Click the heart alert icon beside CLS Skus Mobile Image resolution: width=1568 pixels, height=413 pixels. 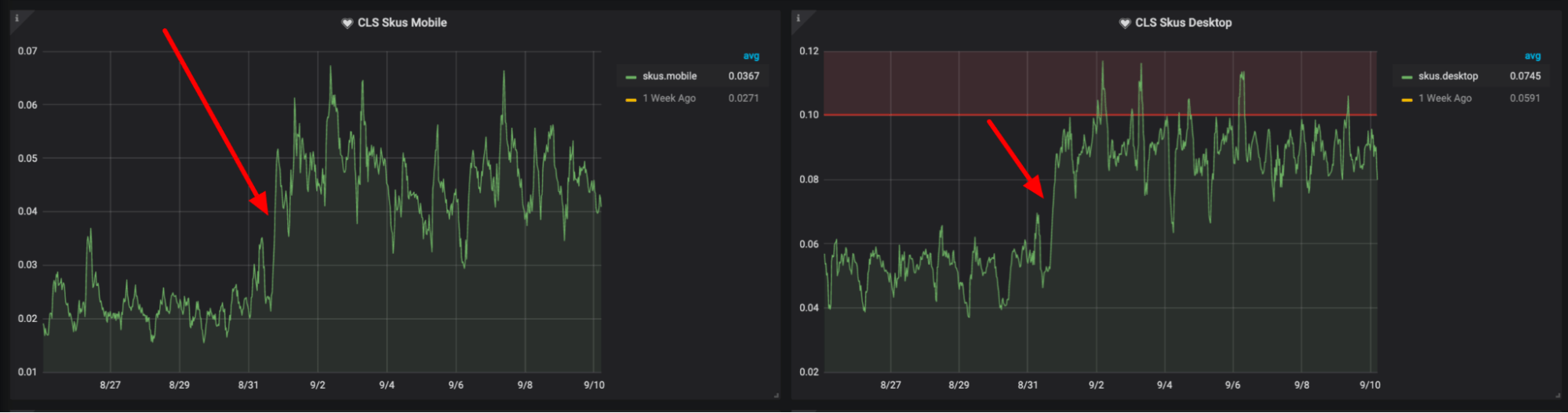(x=347, y=24)
